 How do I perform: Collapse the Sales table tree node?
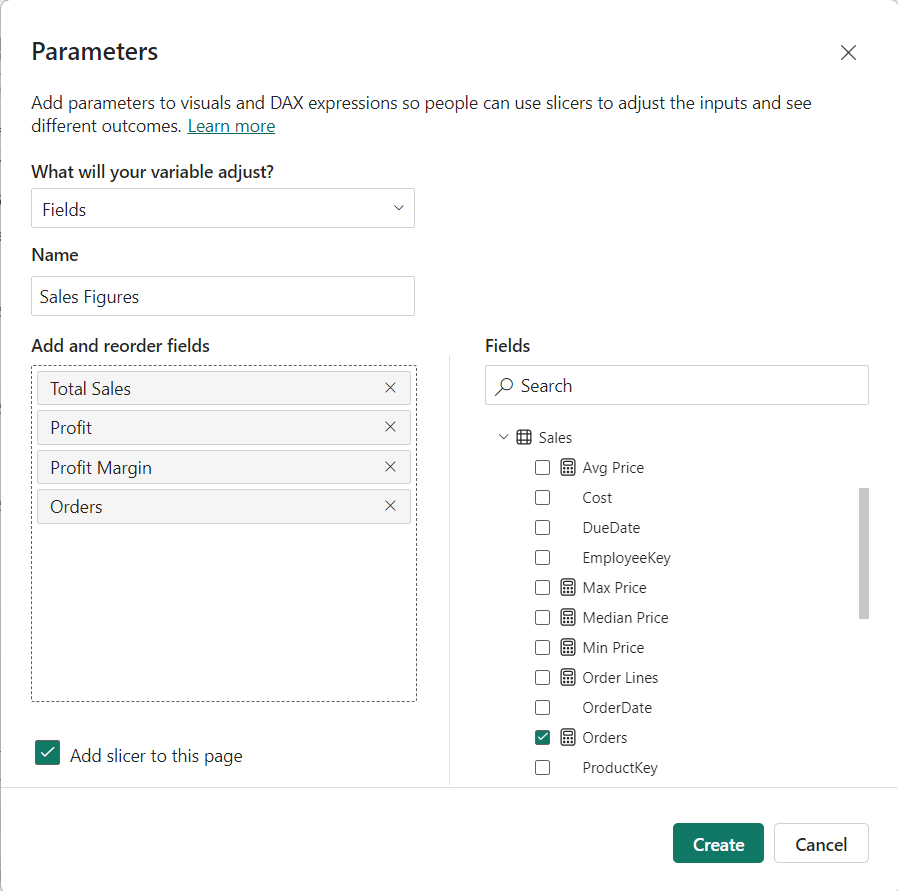coord(503,437)
